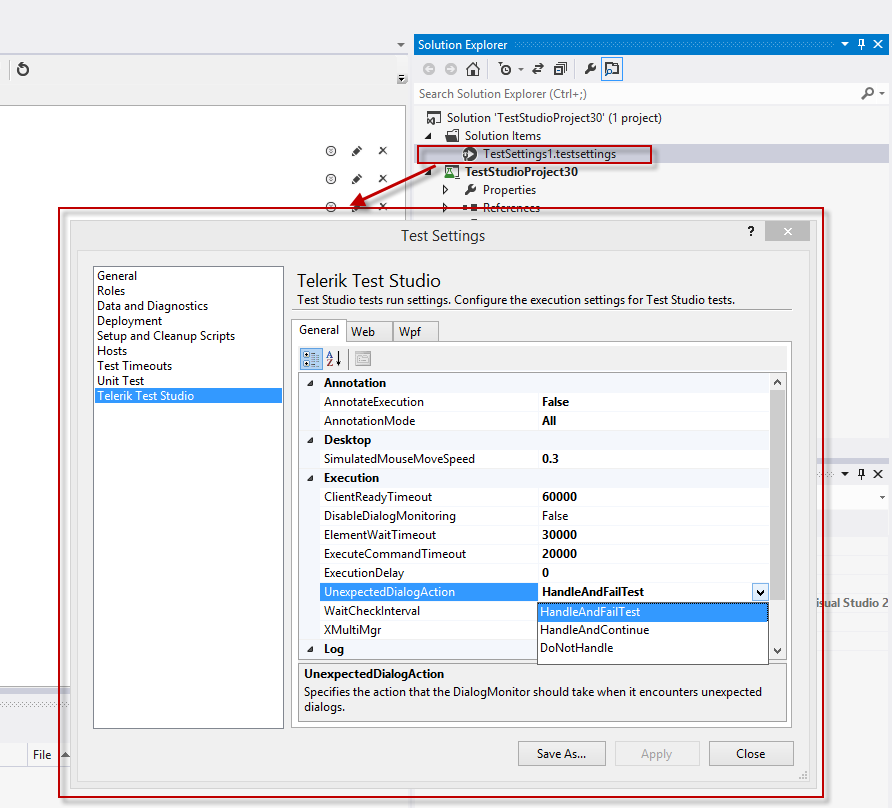Toggle auto-hide pin on Solution Explorer
This screenshot has height=808, width=892.
[861, 44]
